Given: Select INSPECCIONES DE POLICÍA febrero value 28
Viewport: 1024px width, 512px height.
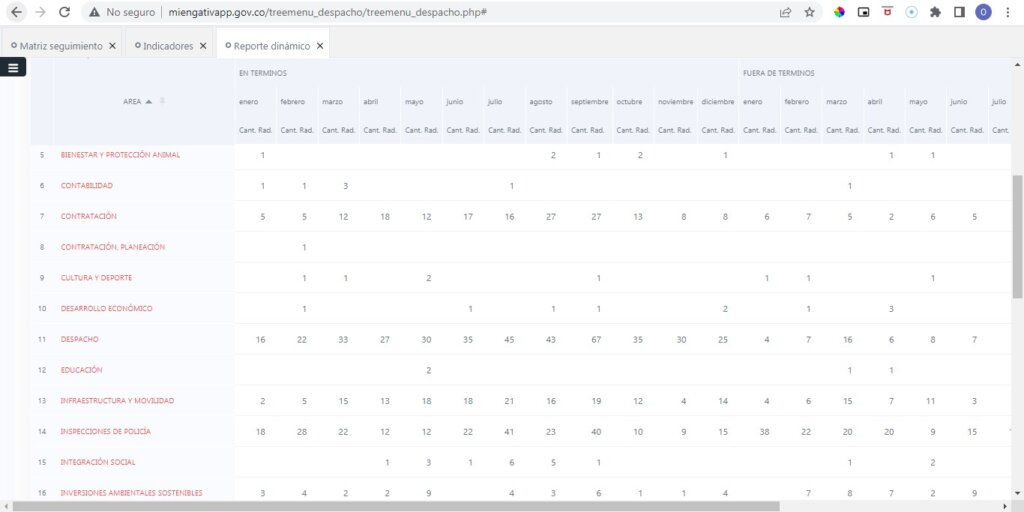Looking at the screenshot, I should pyautogui.click(x=302, y=432).
